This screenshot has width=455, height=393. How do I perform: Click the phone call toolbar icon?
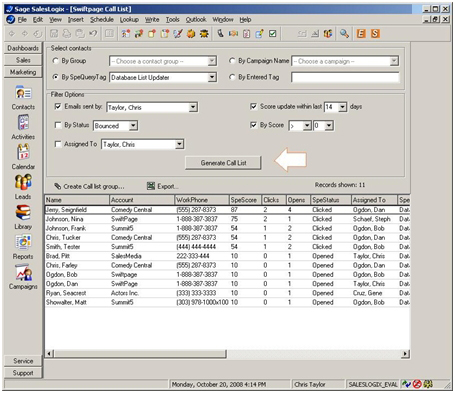tap(220, 33)
